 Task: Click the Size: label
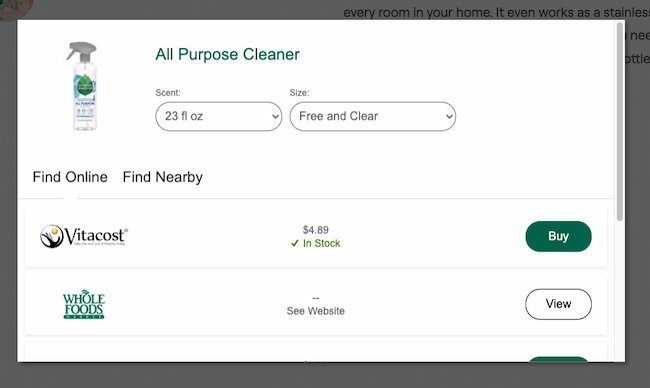299,93
